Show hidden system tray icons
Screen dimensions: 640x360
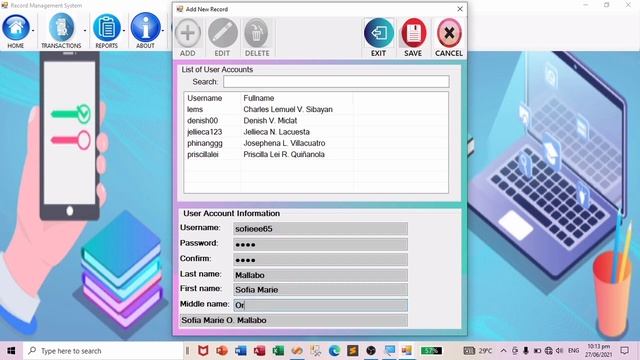tap(504, 351)
